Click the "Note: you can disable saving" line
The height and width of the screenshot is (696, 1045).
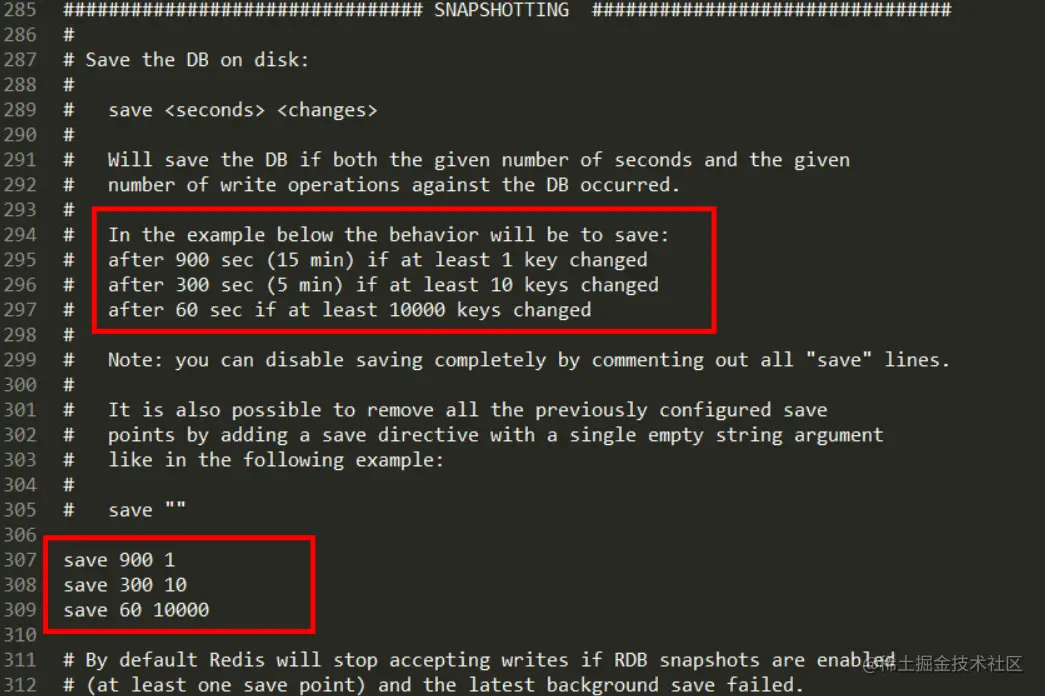[x=529, y=360]
